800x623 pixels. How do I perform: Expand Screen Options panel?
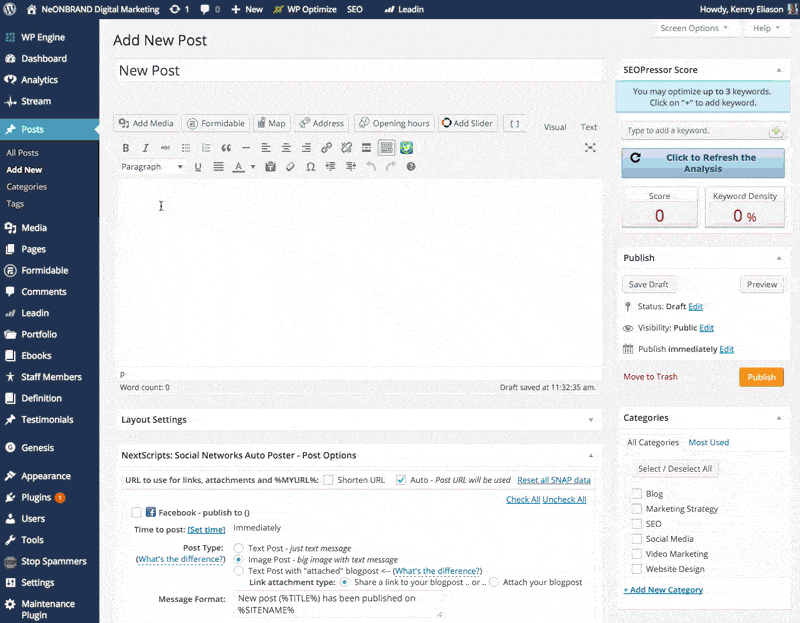pos(694,28)
